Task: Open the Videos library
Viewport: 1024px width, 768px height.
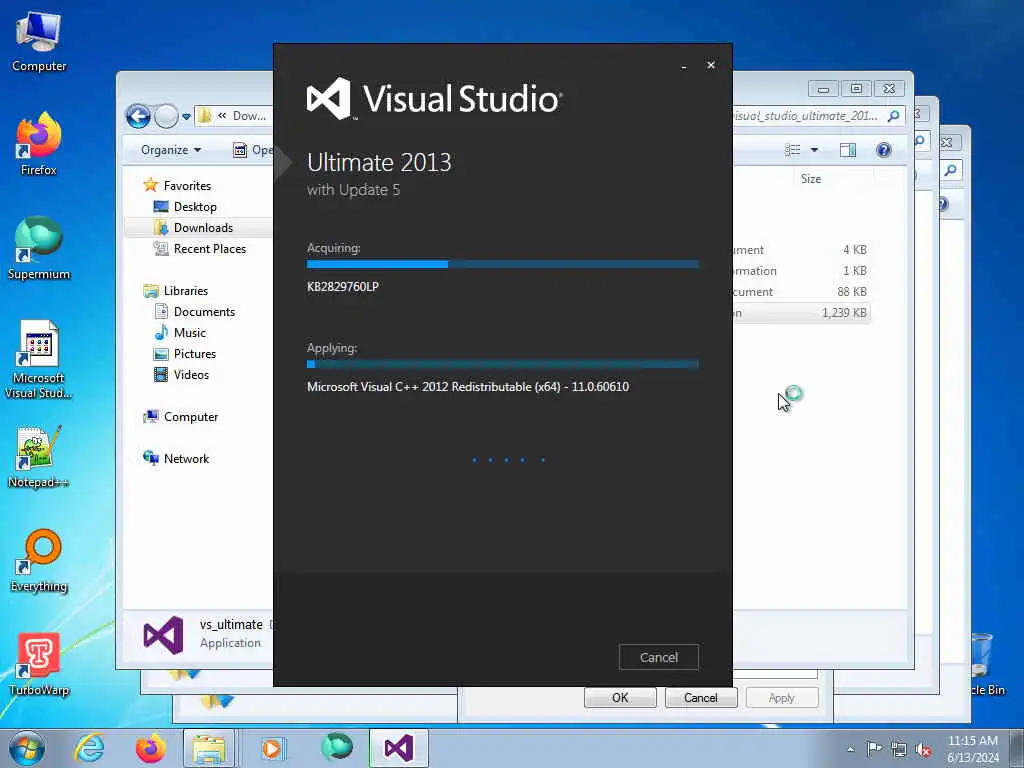Action: tap(191, 374)
